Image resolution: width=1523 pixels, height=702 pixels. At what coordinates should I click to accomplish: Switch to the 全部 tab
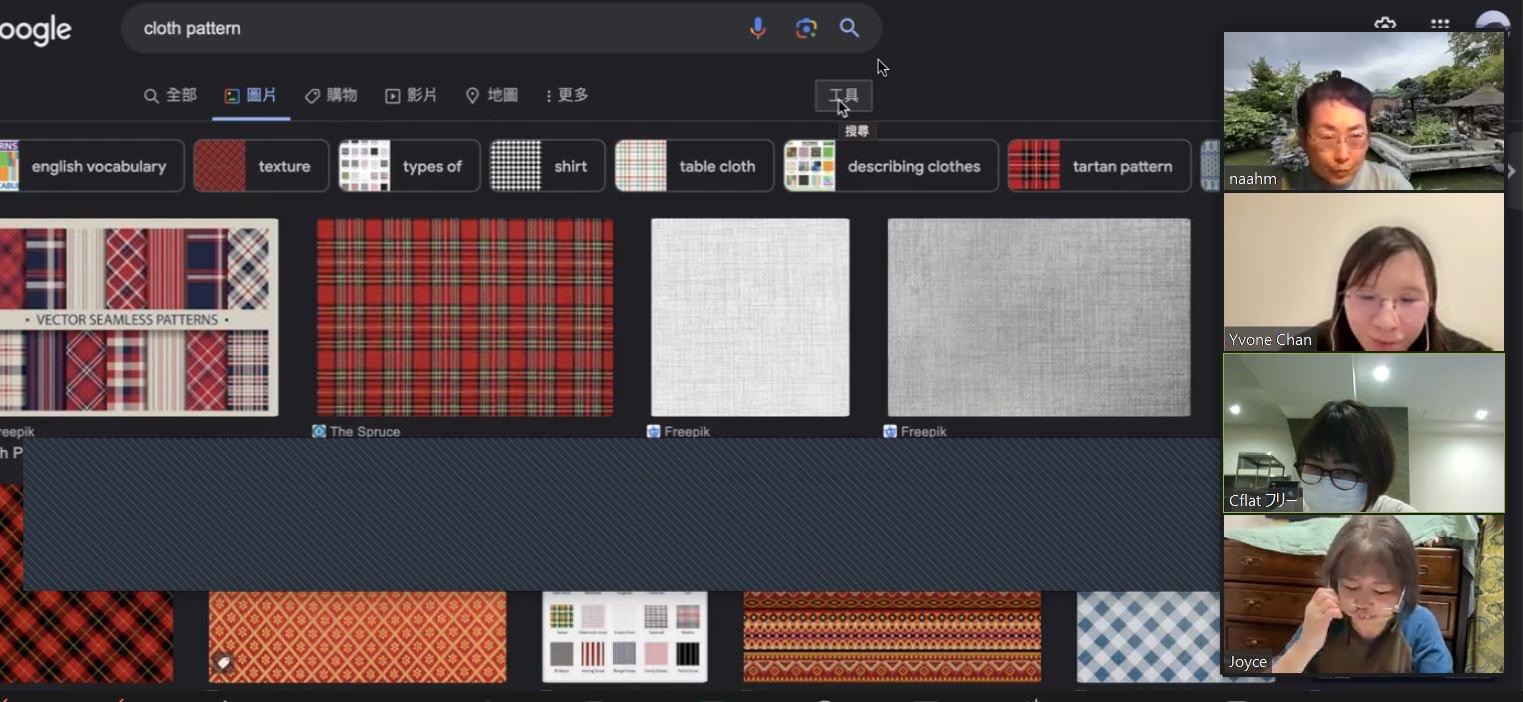point(170,95)
